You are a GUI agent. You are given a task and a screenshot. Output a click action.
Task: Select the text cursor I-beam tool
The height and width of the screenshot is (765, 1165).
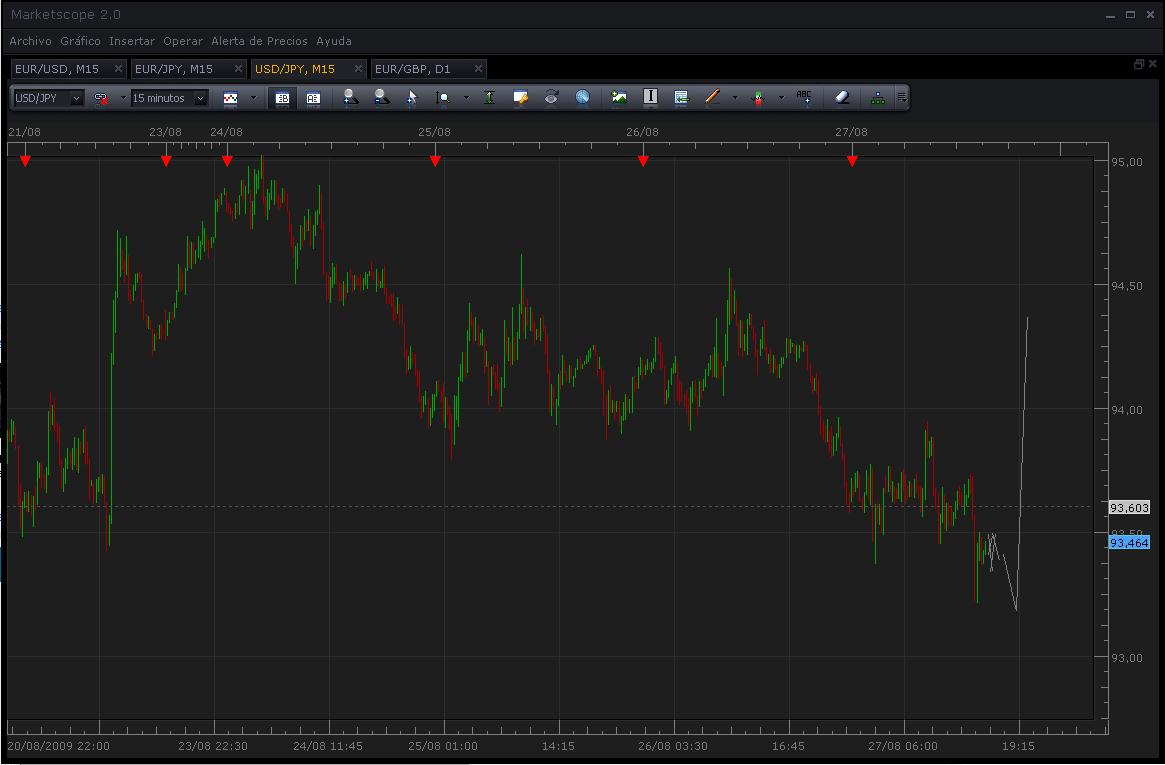(650, 97)
